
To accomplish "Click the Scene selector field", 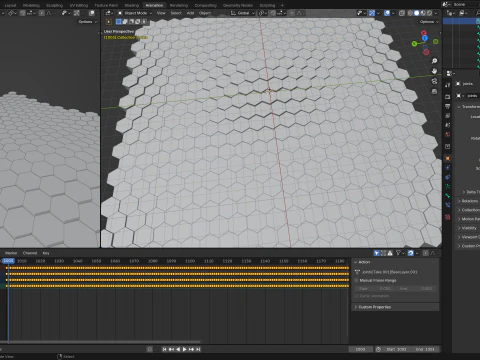I will coord(465,4).
